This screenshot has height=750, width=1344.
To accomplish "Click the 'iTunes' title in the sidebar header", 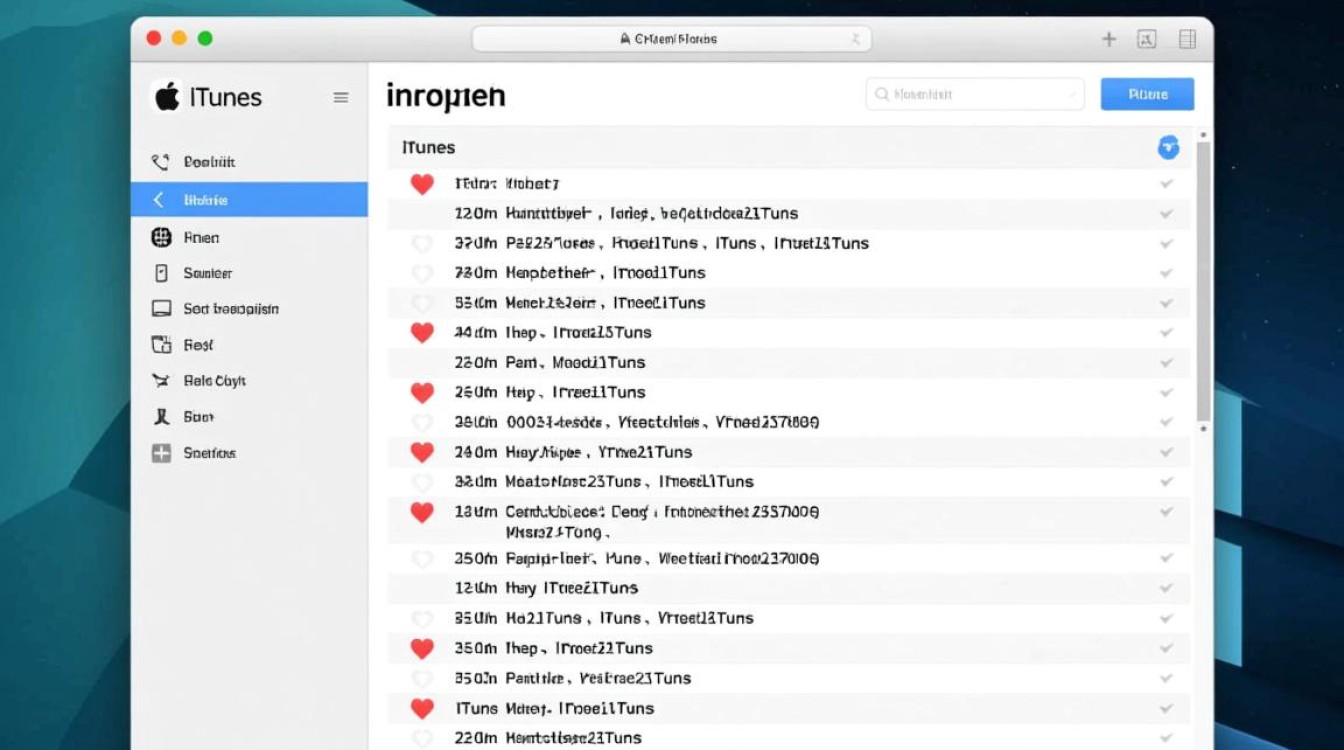I will coord(227,97).
